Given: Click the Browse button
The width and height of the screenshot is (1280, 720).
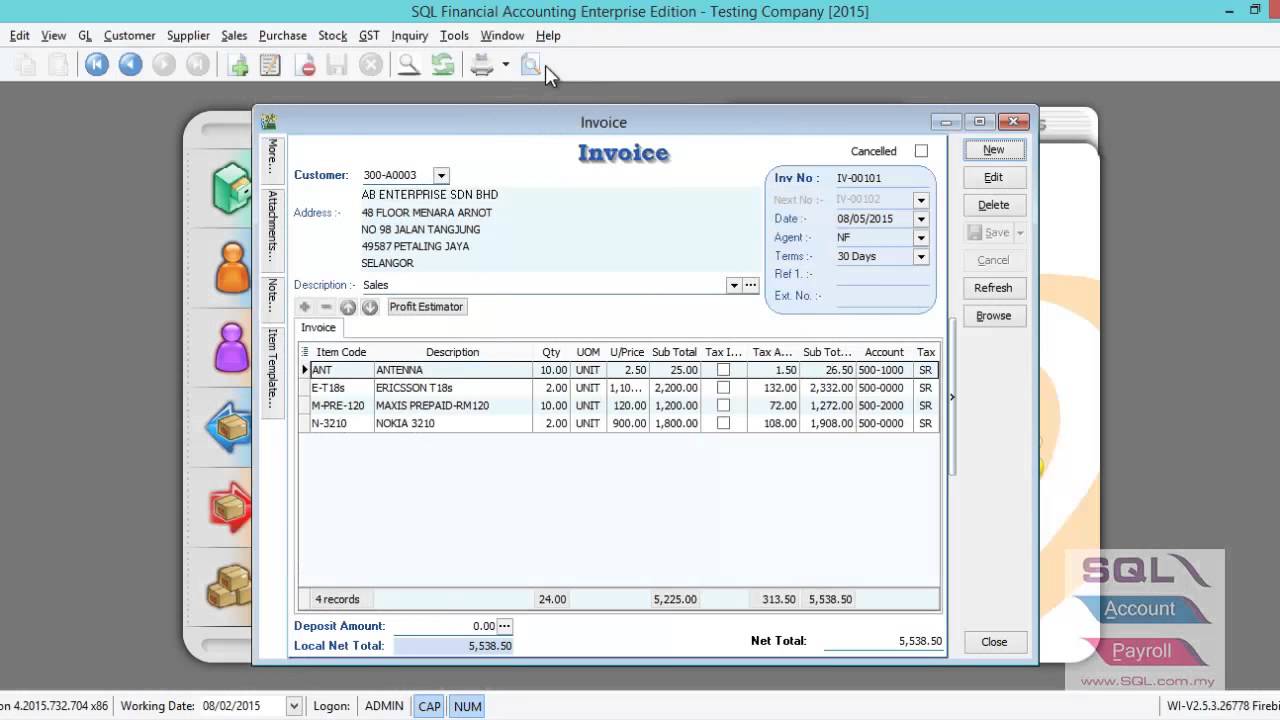Looking at the screenshot, I should click(x=993, y=316).
